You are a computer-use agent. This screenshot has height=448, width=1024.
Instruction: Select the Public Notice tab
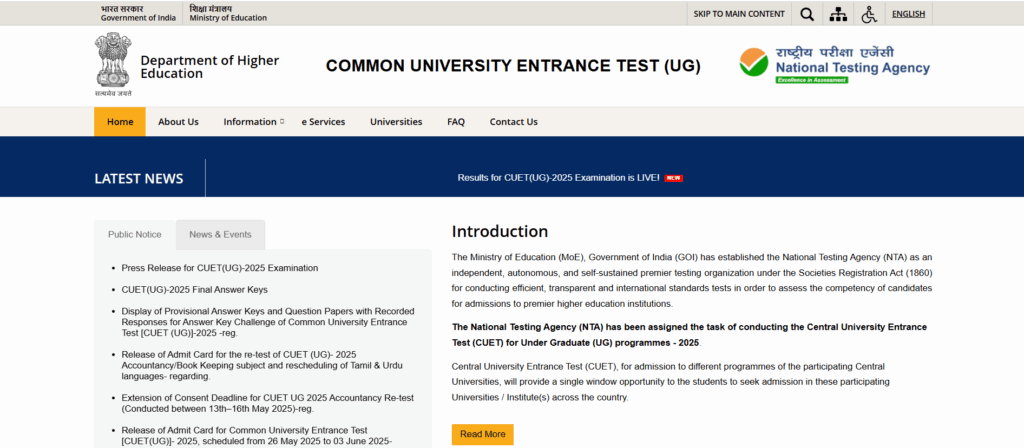coord(135,235)
